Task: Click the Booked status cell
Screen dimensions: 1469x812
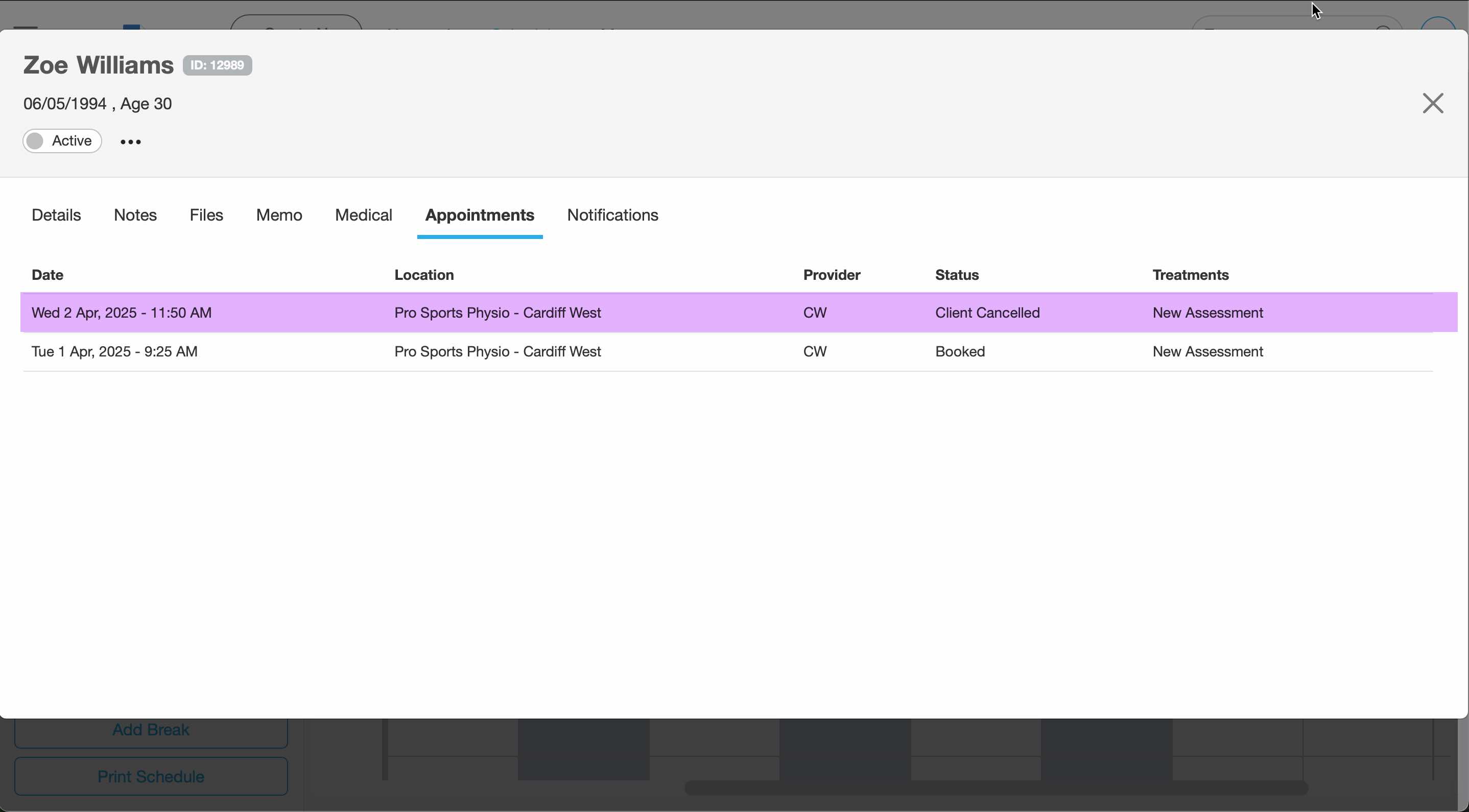Action: [960, 351]
